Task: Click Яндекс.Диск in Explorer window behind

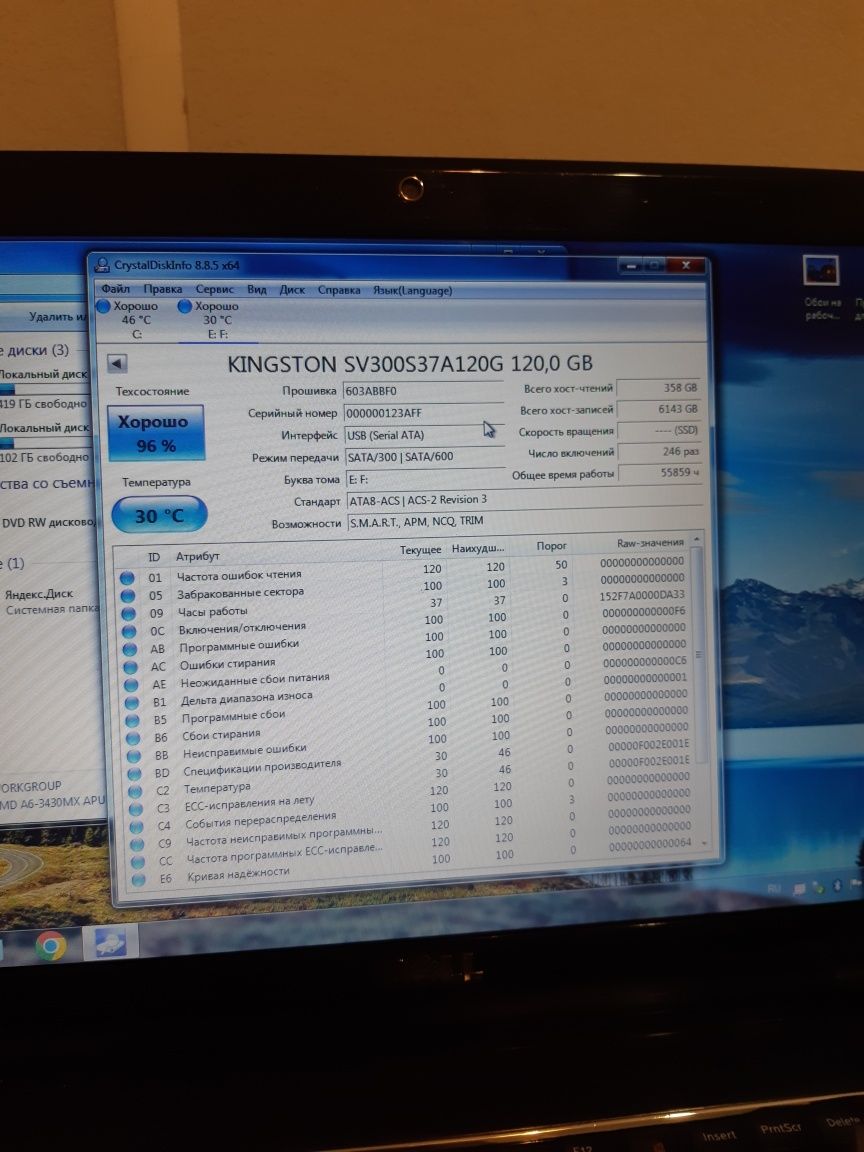Action: click(39, 594)
